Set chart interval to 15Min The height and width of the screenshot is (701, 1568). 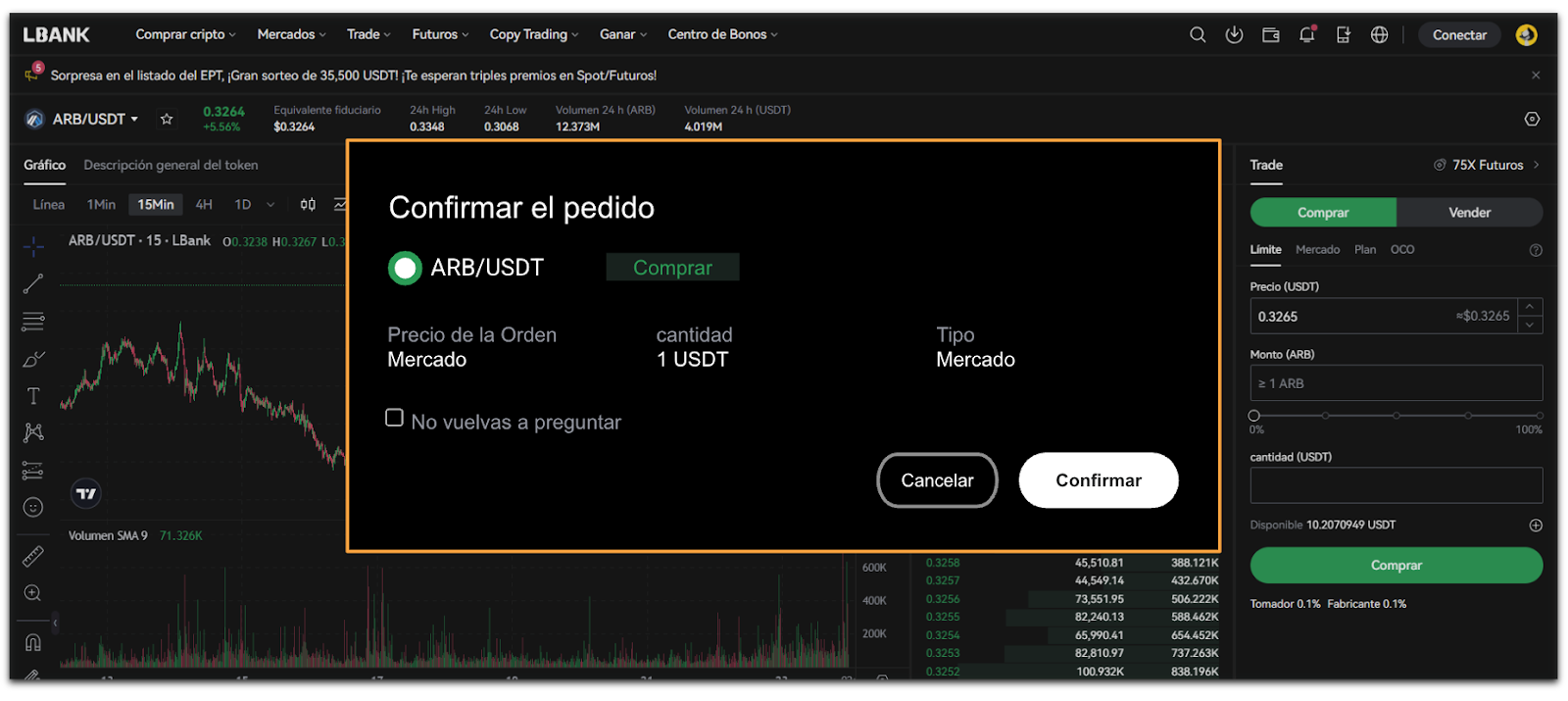(x=156, y=205)
